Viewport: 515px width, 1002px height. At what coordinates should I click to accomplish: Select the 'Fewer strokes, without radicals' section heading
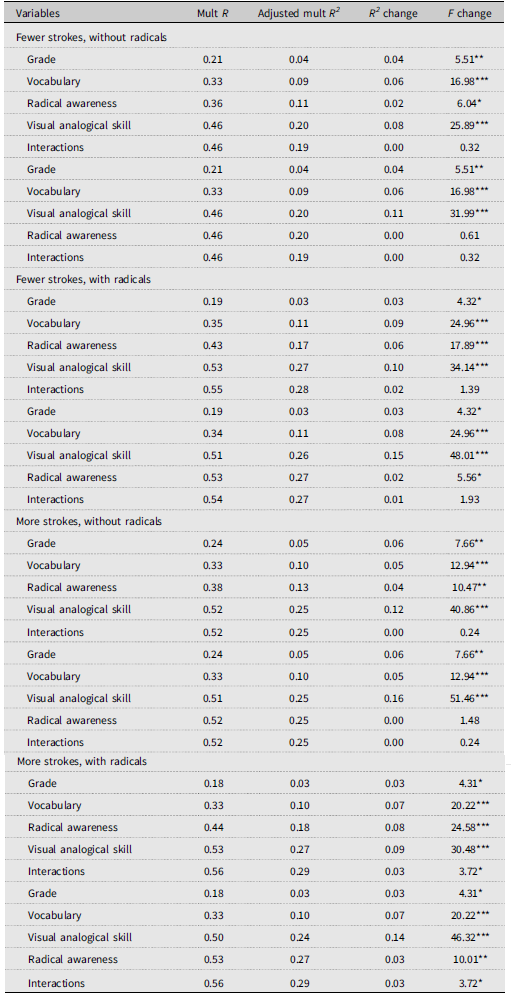pyautogui.click(x=91, y=37)
